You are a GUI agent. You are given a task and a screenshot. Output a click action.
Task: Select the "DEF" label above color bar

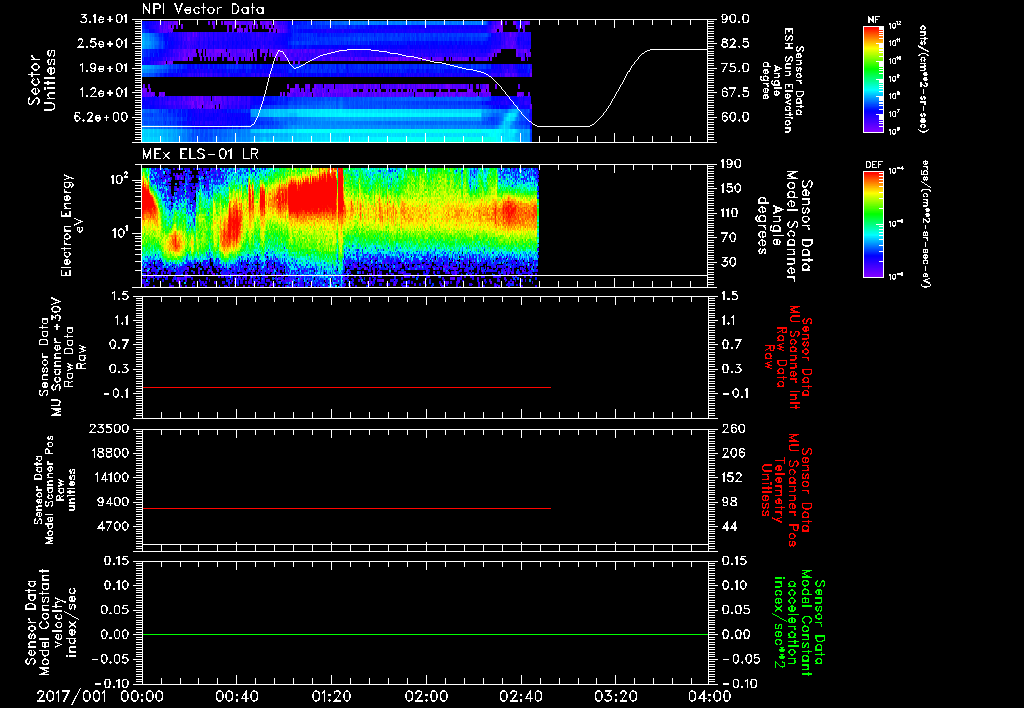[x=873, y=165]
